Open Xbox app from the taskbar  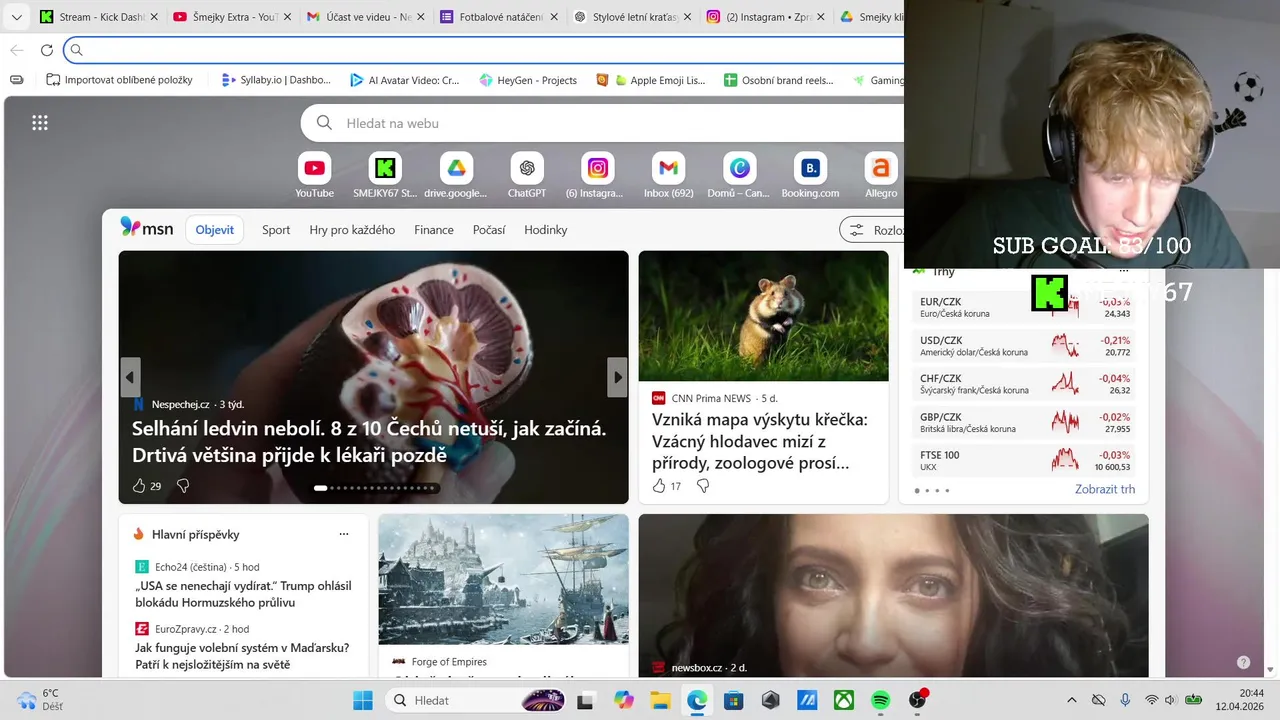(843, 700)
